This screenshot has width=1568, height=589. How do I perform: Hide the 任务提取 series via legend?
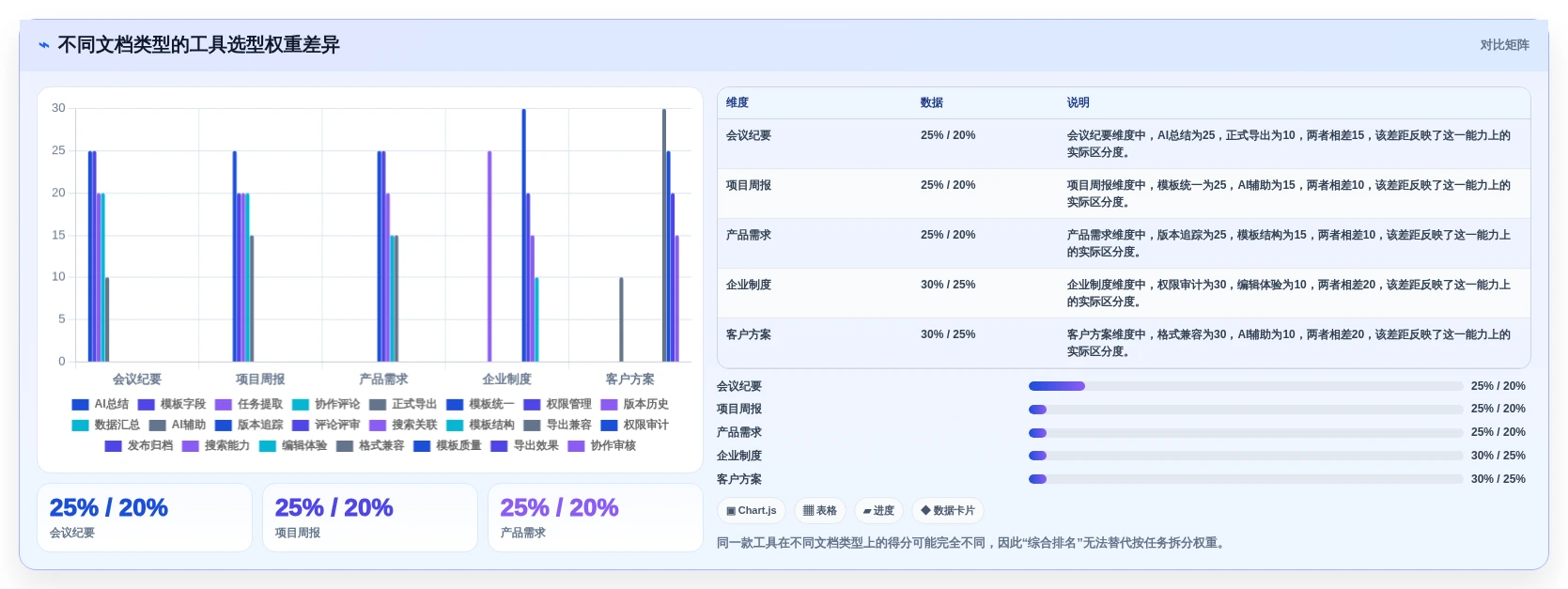248,405
